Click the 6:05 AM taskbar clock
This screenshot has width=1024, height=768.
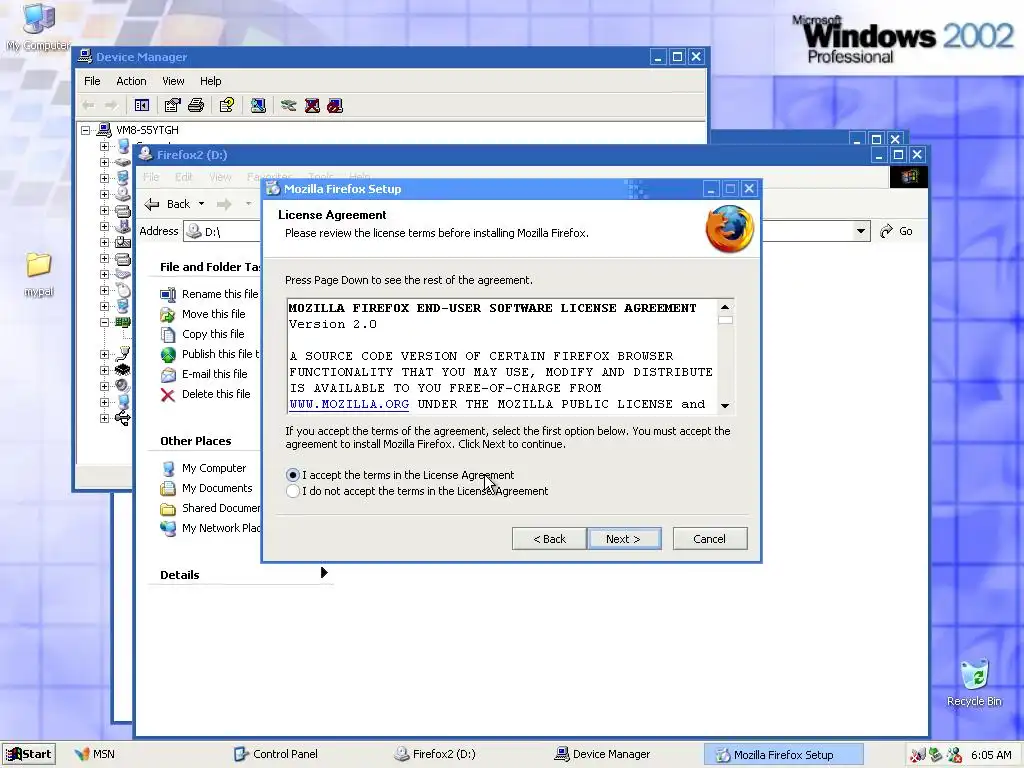tap(991, 755)
